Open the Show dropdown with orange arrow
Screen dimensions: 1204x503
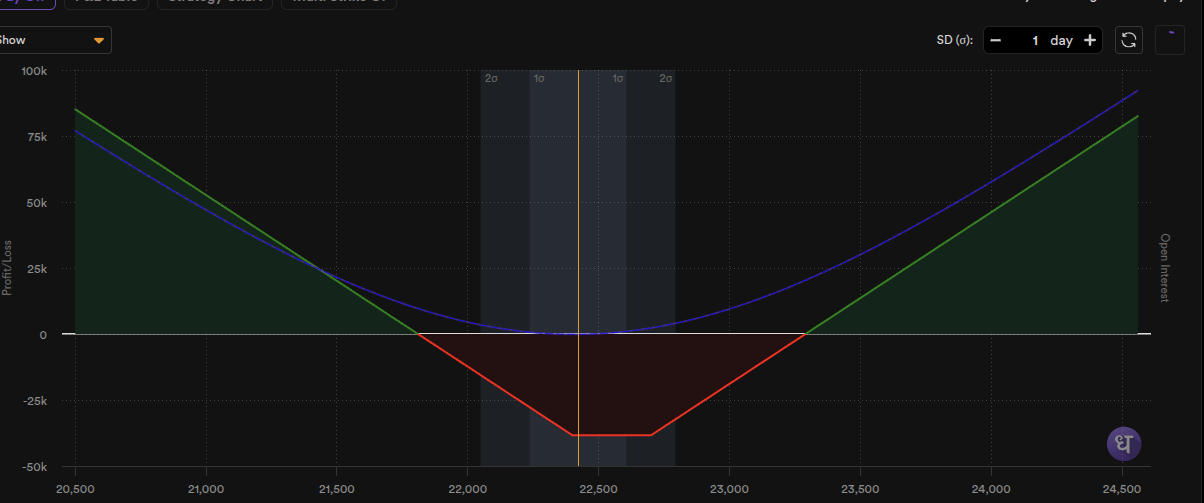[55, 40]
